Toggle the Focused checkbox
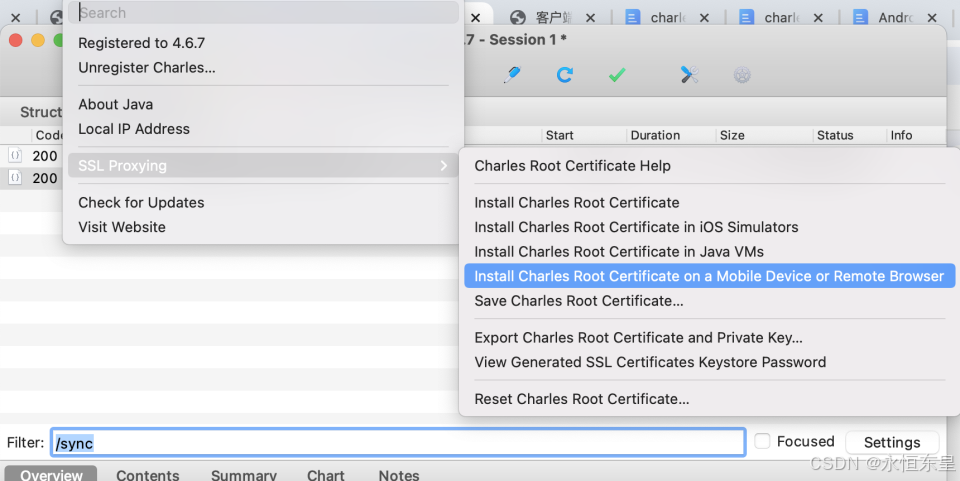Viewport: 960px width, 481px height. click(x=762, y=441)
